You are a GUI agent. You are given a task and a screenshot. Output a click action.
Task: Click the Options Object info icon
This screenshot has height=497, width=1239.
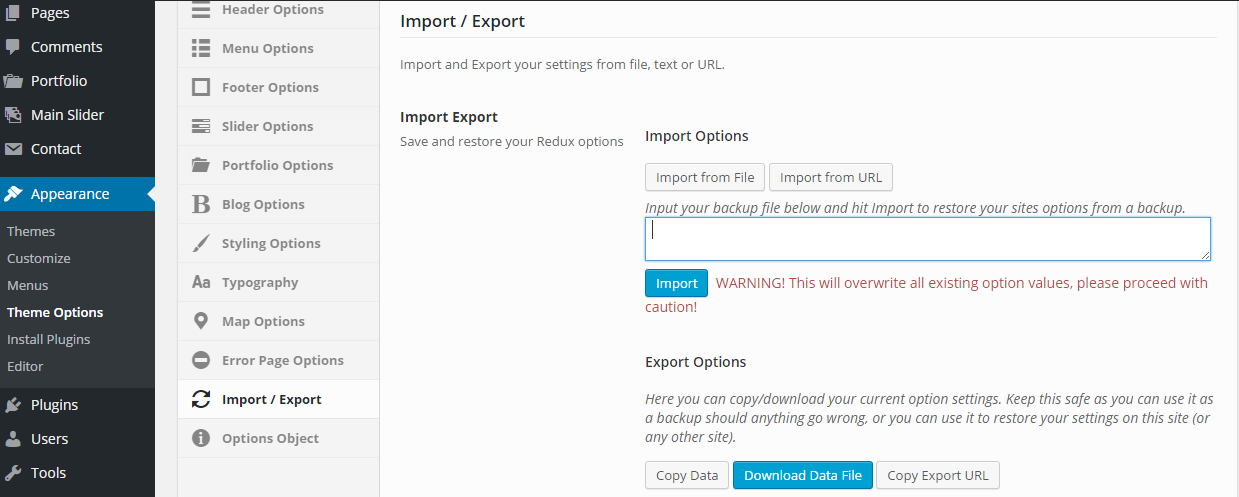point(201,438)
